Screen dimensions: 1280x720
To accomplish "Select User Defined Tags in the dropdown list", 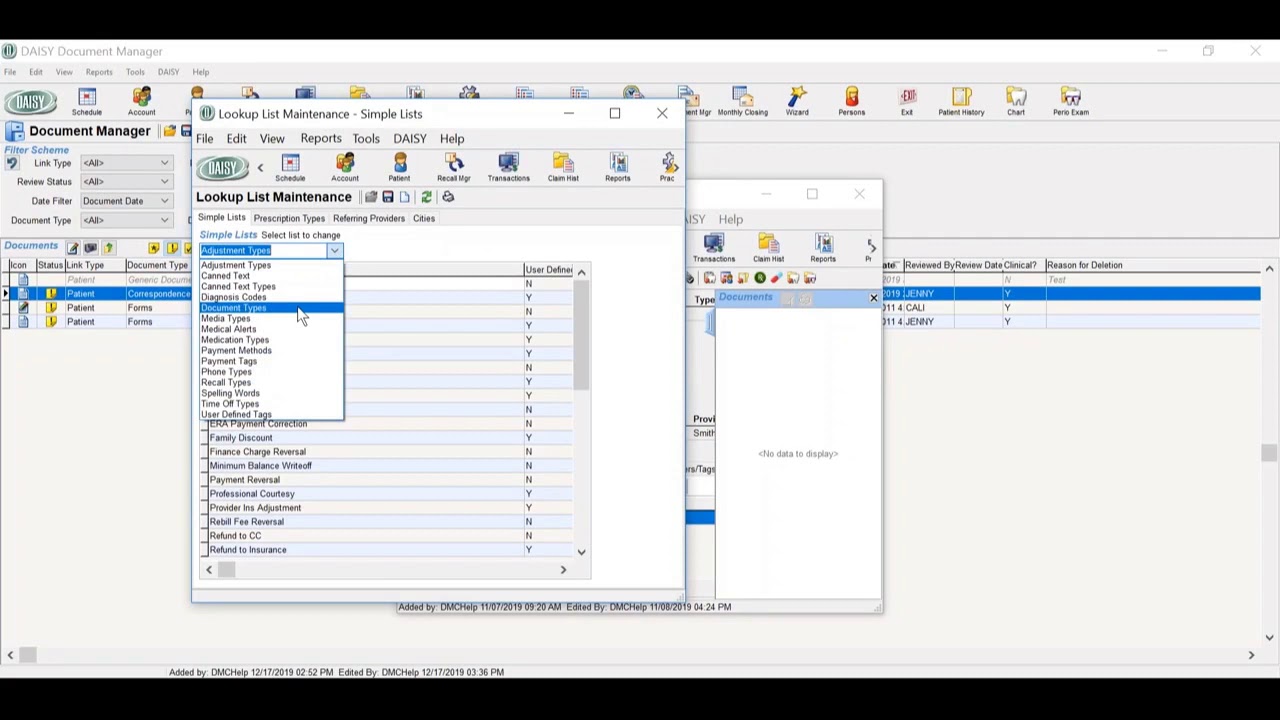I will (270, 414).
